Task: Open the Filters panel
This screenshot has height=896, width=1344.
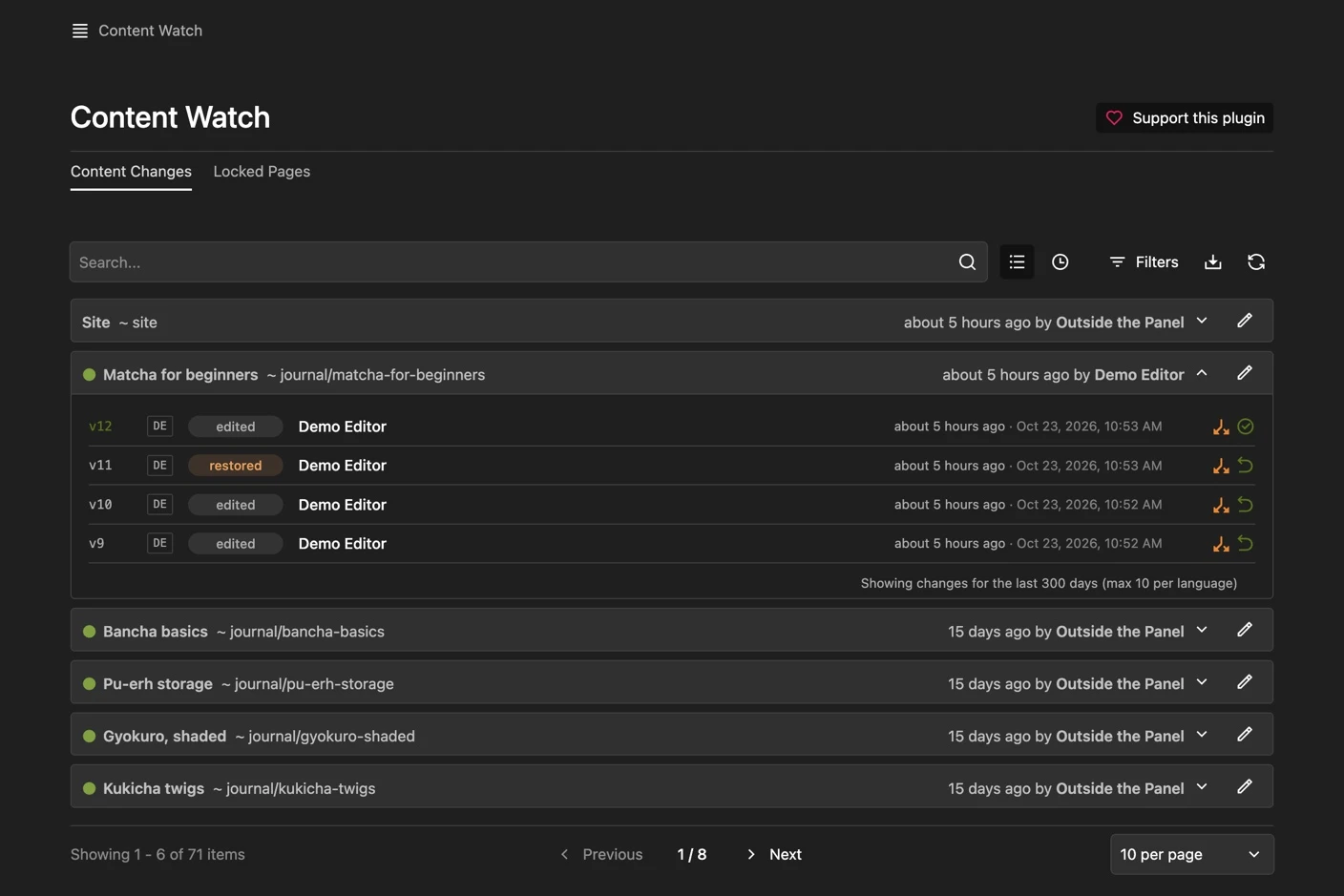Action: click(1144, 262)
